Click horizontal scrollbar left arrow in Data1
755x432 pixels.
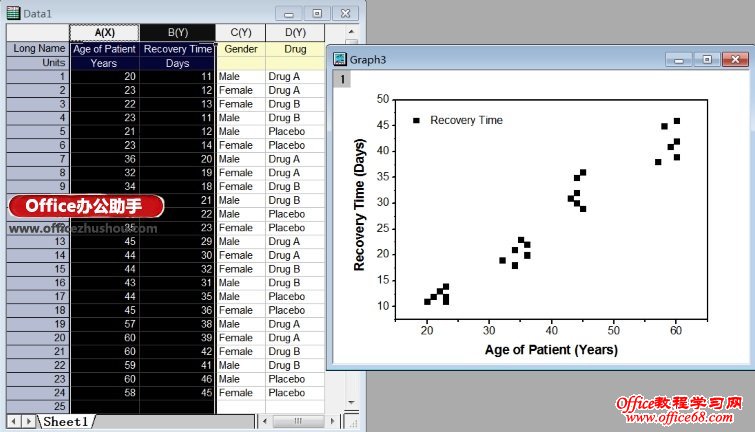click(x=264, y=421)
